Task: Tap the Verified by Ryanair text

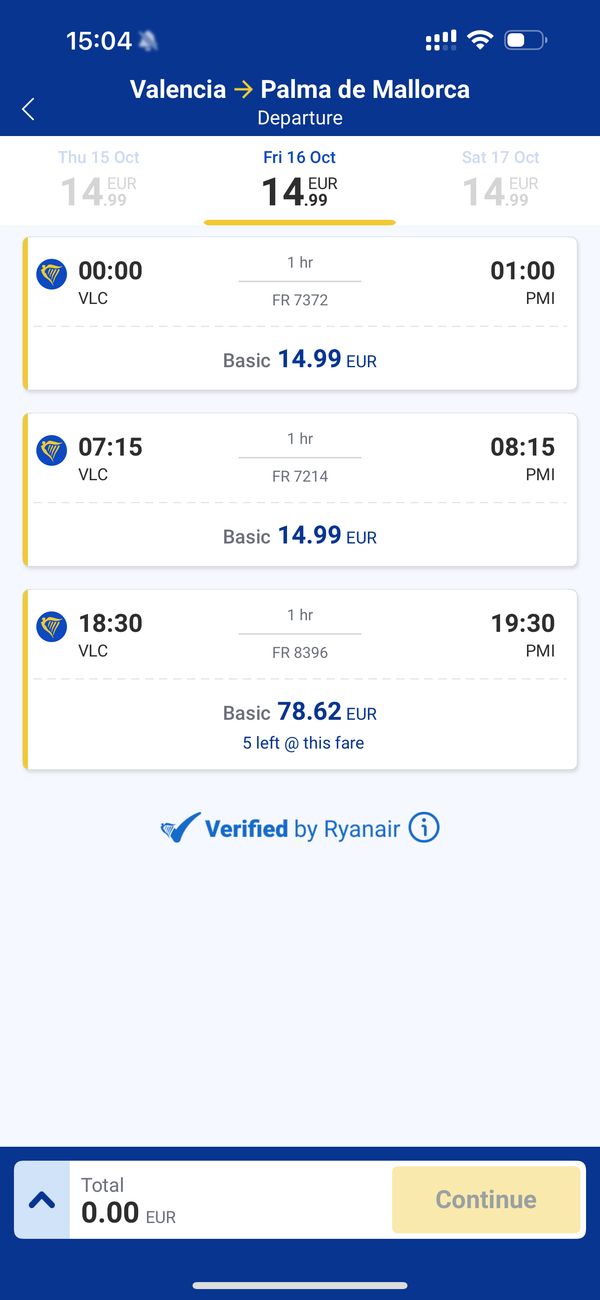Action: click(x=302, y=828)
